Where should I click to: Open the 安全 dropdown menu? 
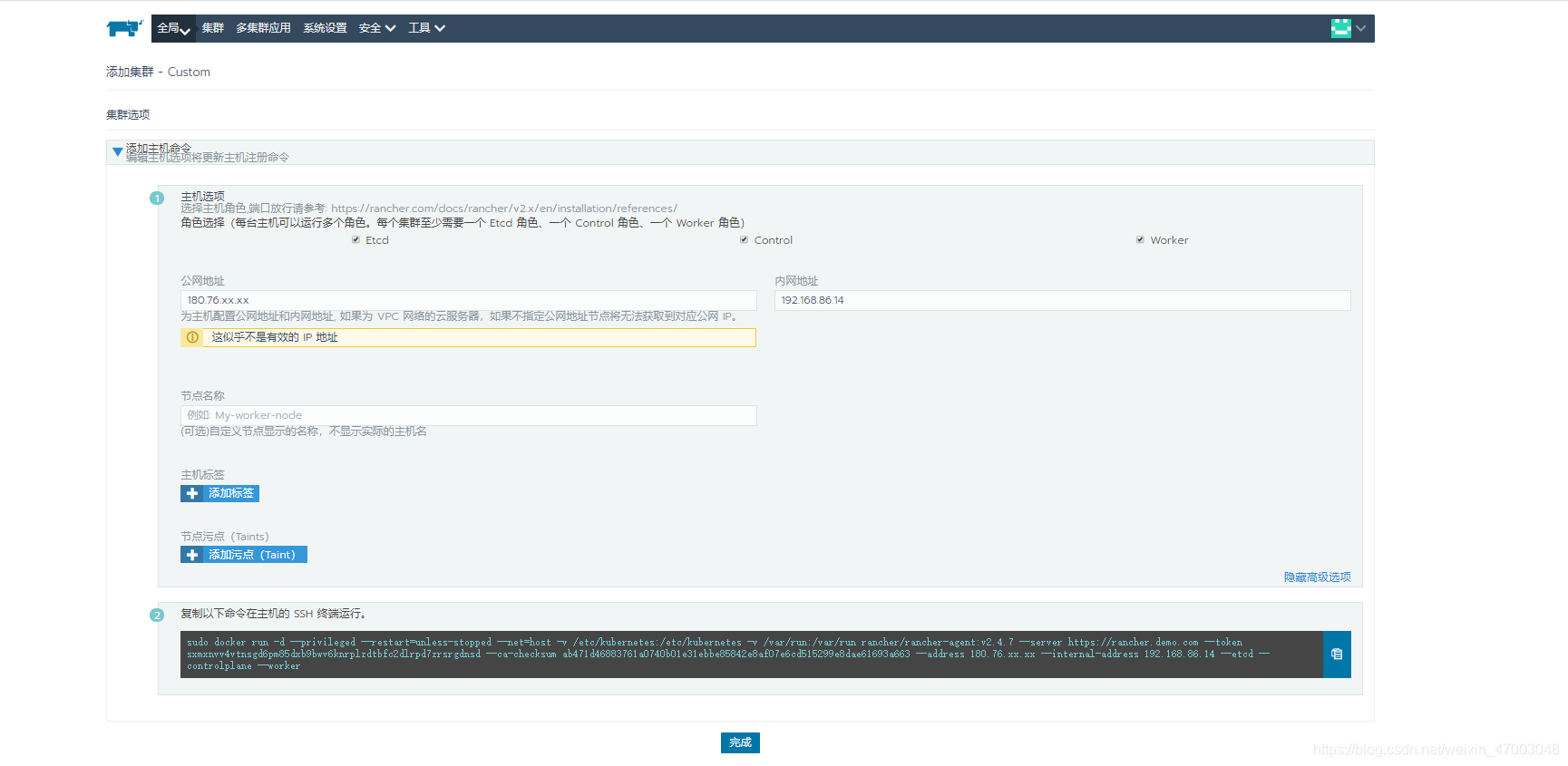[x=377, y=28]
